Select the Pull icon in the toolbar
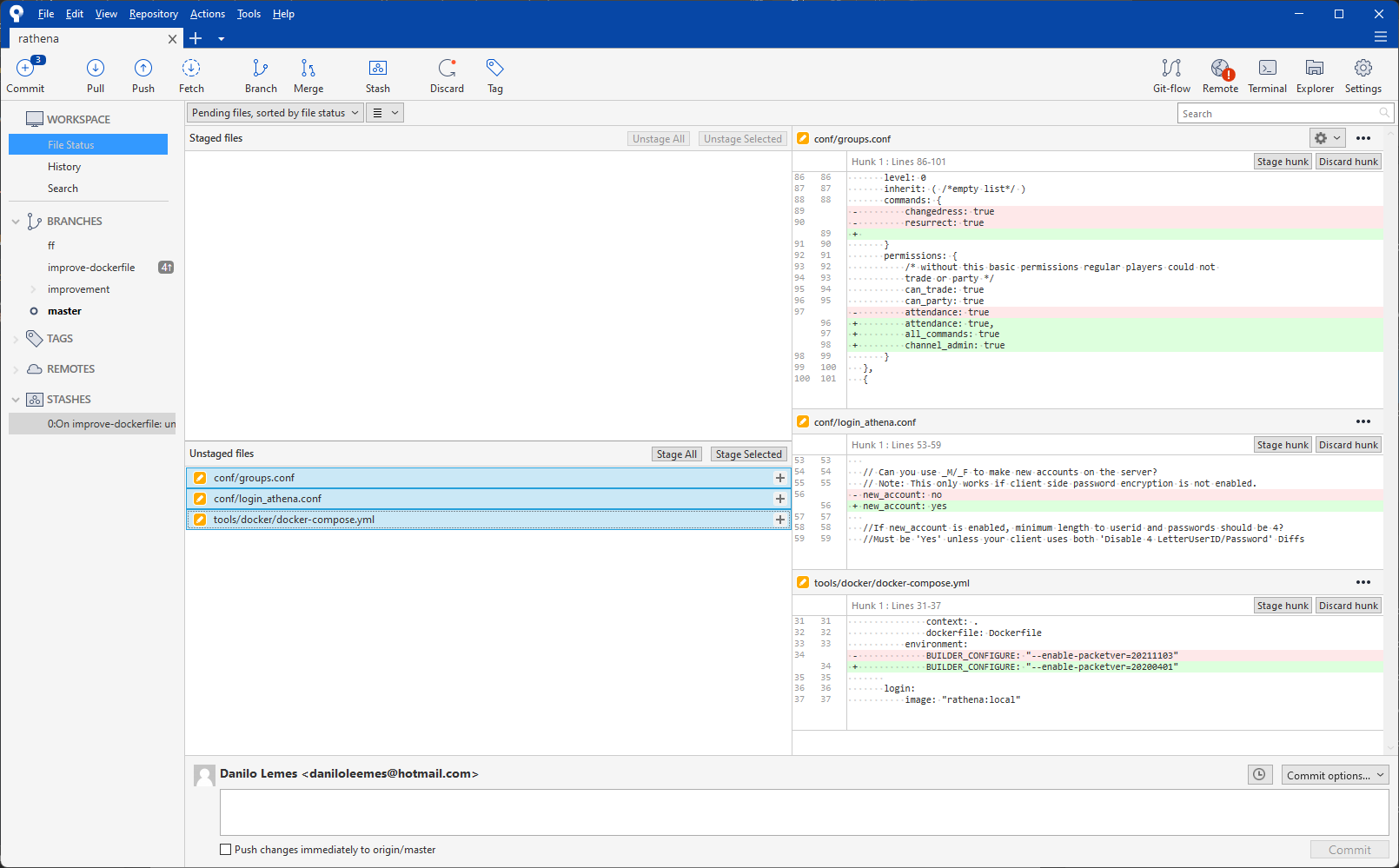The width and height of the screenshot is (1399, 868). 95,75
